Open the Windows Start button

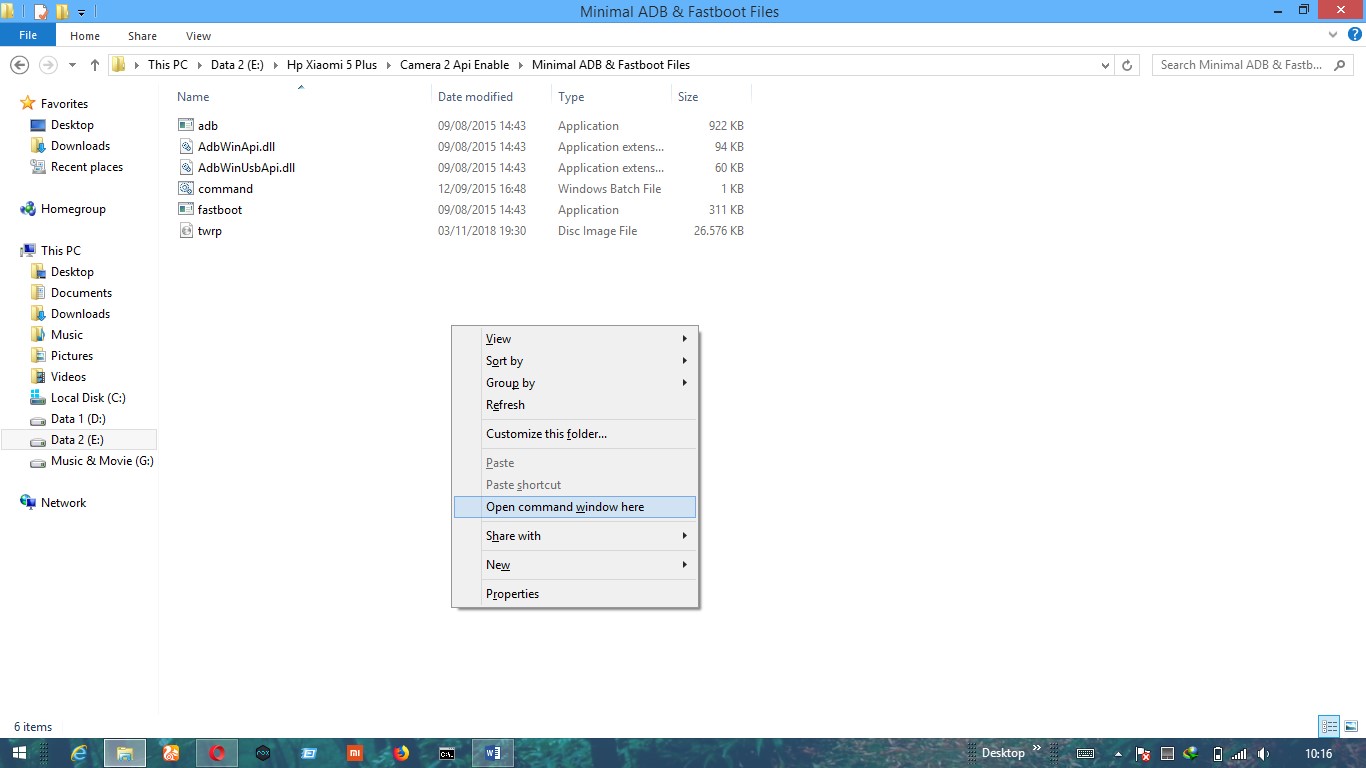point(19,753)
